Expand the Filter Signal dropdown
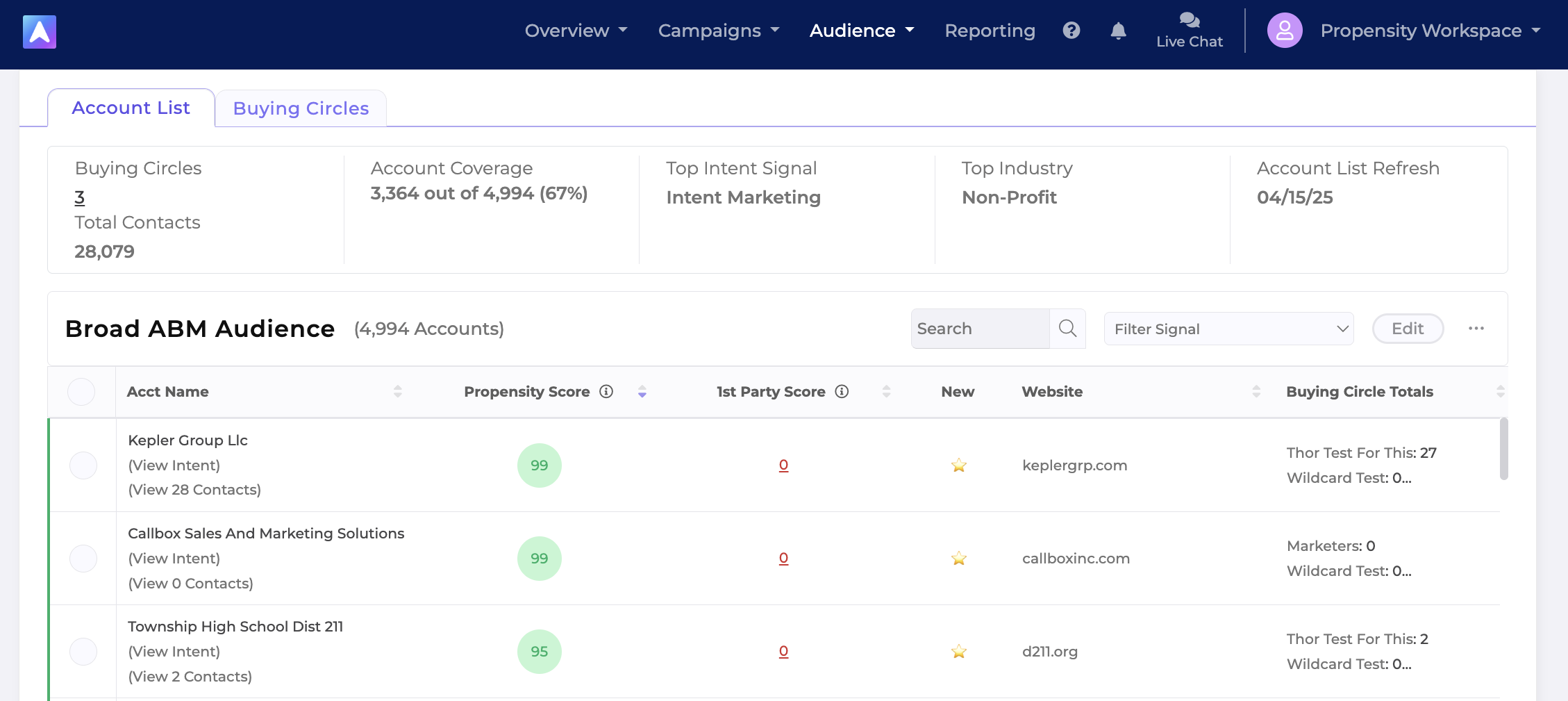1568x701 pixels. (x=1228, y=329)
